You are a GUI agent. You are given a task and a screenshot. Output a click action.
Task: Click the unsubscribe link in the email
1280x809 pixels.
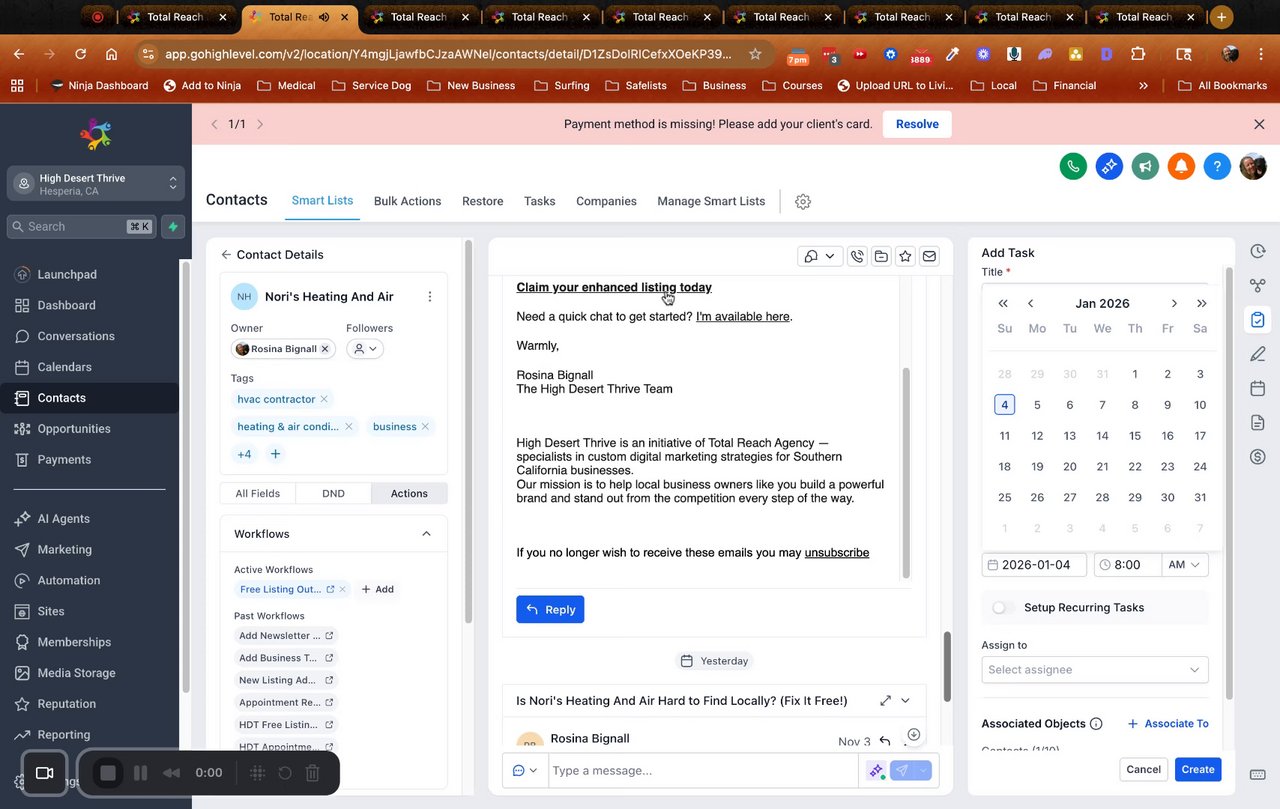pos(837,553)
